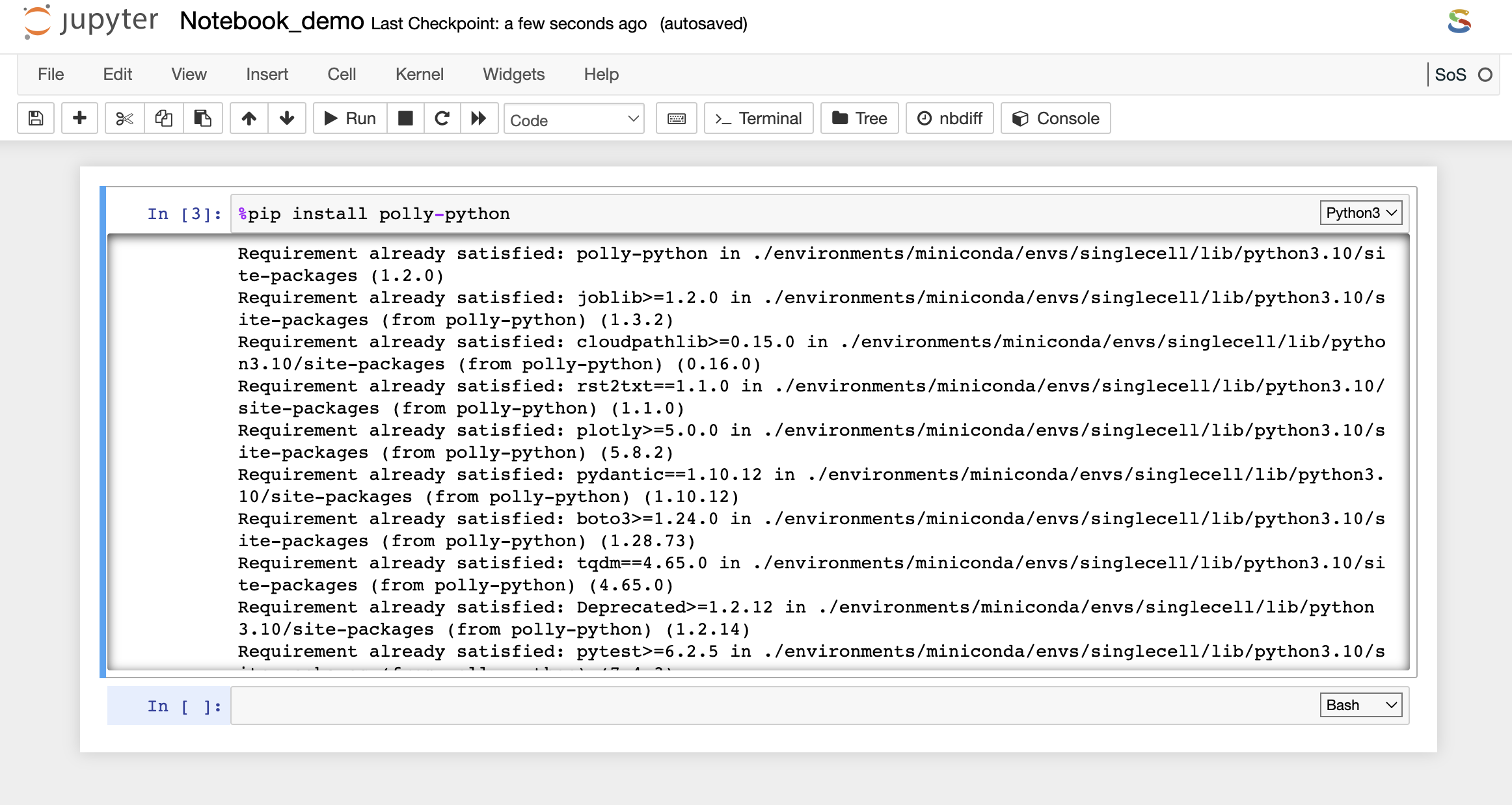The image size is (1512, 805).
Task: Restart the kernel icon
Action: [442, 118]
